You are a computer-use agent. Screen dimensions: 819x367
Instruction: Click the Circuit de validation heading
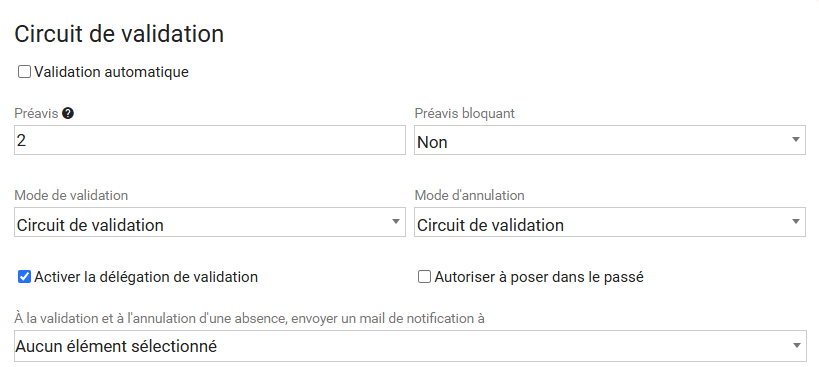(x=119, y=34)
